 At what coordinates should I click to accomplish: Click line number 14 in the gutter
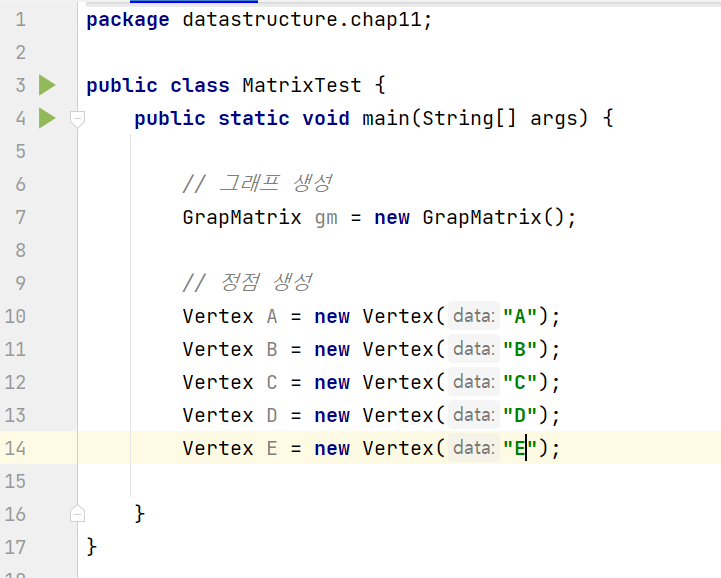[x=15, y=448]
